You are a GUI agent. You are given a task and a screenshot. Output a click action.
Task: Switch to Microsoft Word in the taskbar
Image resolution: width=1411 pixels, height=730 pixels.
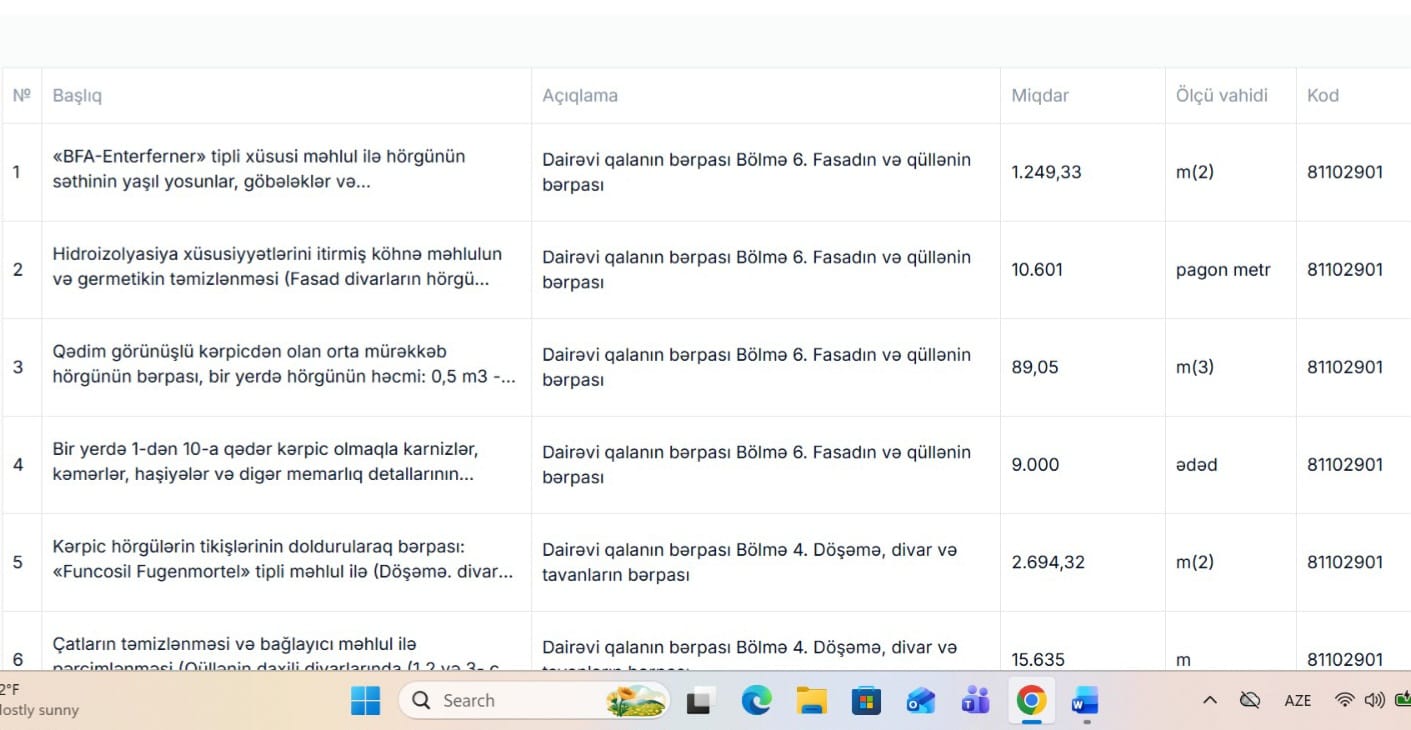(x=1084, y=700)
